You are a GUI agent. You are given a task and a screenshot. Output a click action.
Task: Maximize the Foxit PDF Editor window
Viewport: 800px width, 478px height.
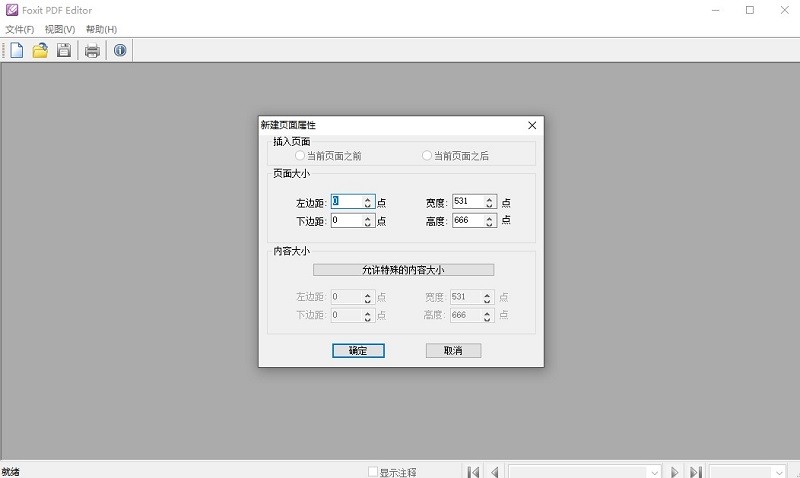(x=749, y=10)
